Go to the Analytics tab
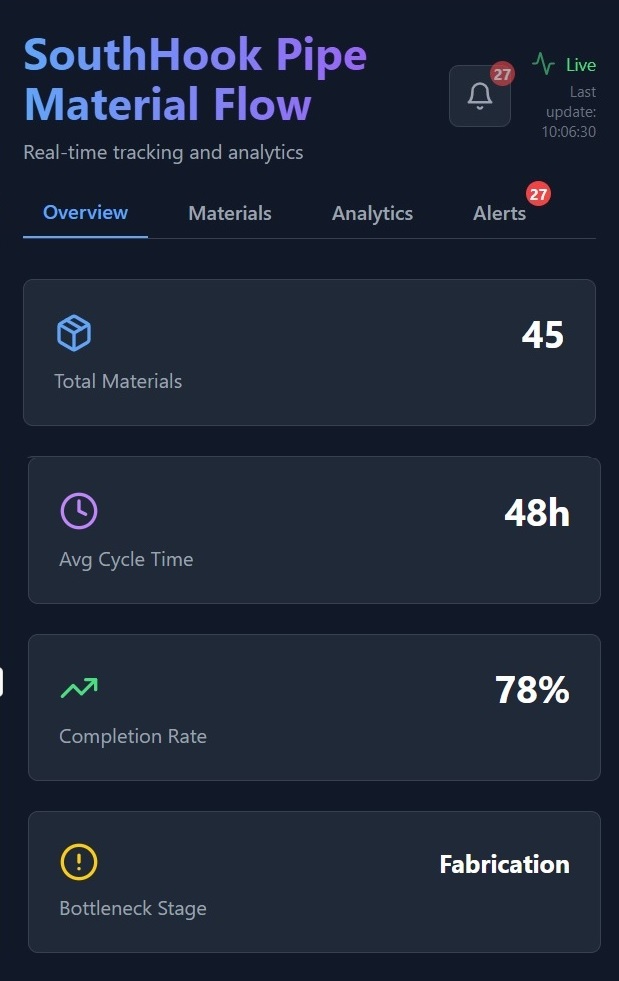 tap(372, 214)
